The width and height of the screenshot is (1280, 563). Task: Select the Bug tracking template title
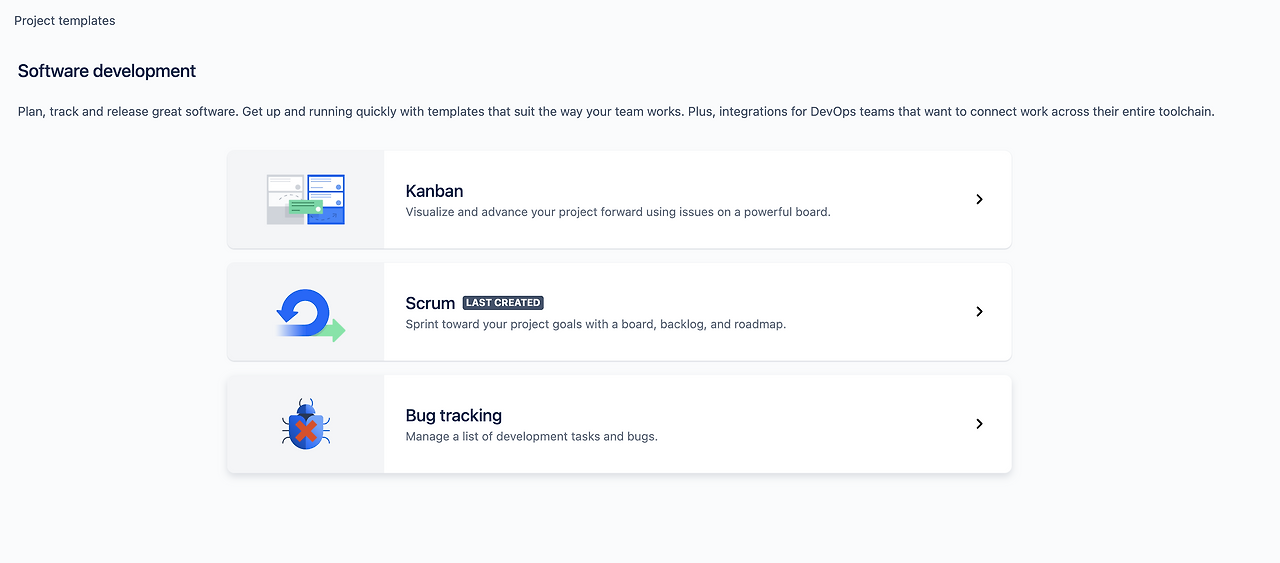coord(453,415)
